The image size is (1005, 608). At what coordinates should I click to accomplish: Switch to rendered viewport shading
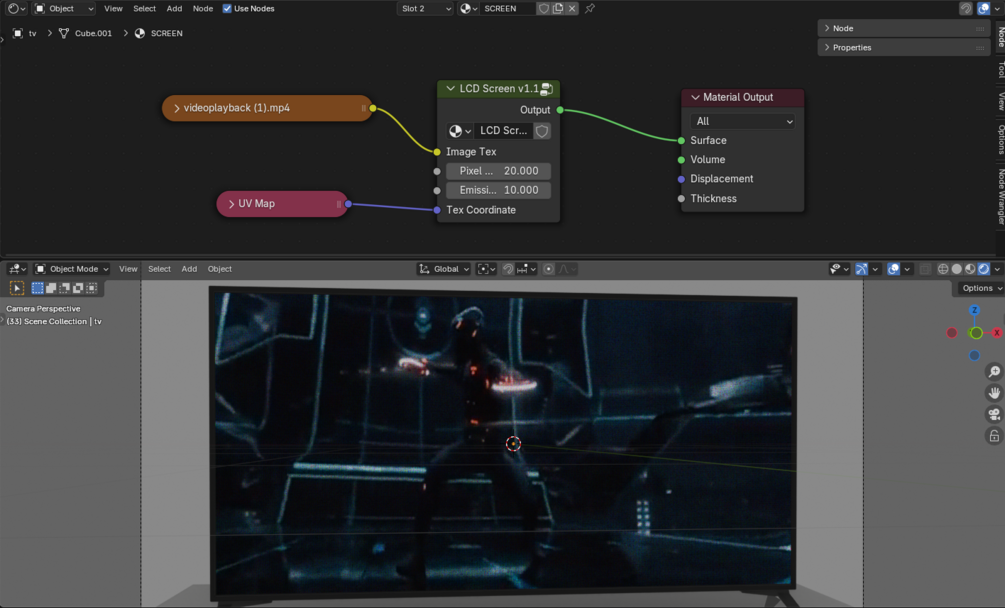click(x=984, y=269)
